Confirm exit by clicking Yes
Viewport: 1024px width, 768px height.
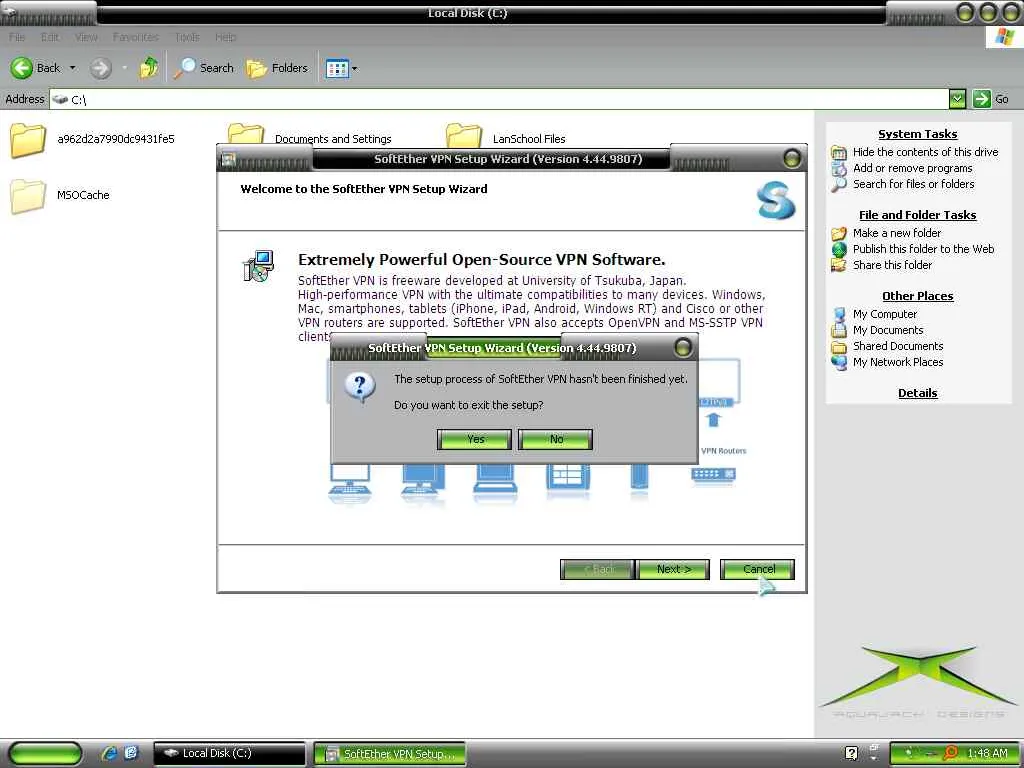[x=475, y=440]
